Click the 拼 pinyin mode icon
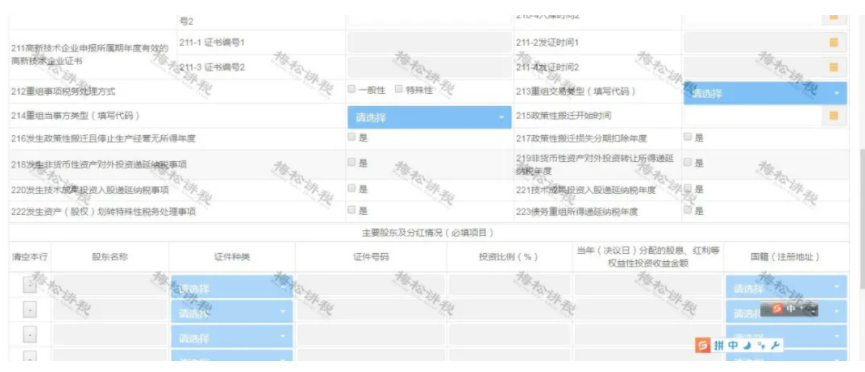 coord(718,346)
